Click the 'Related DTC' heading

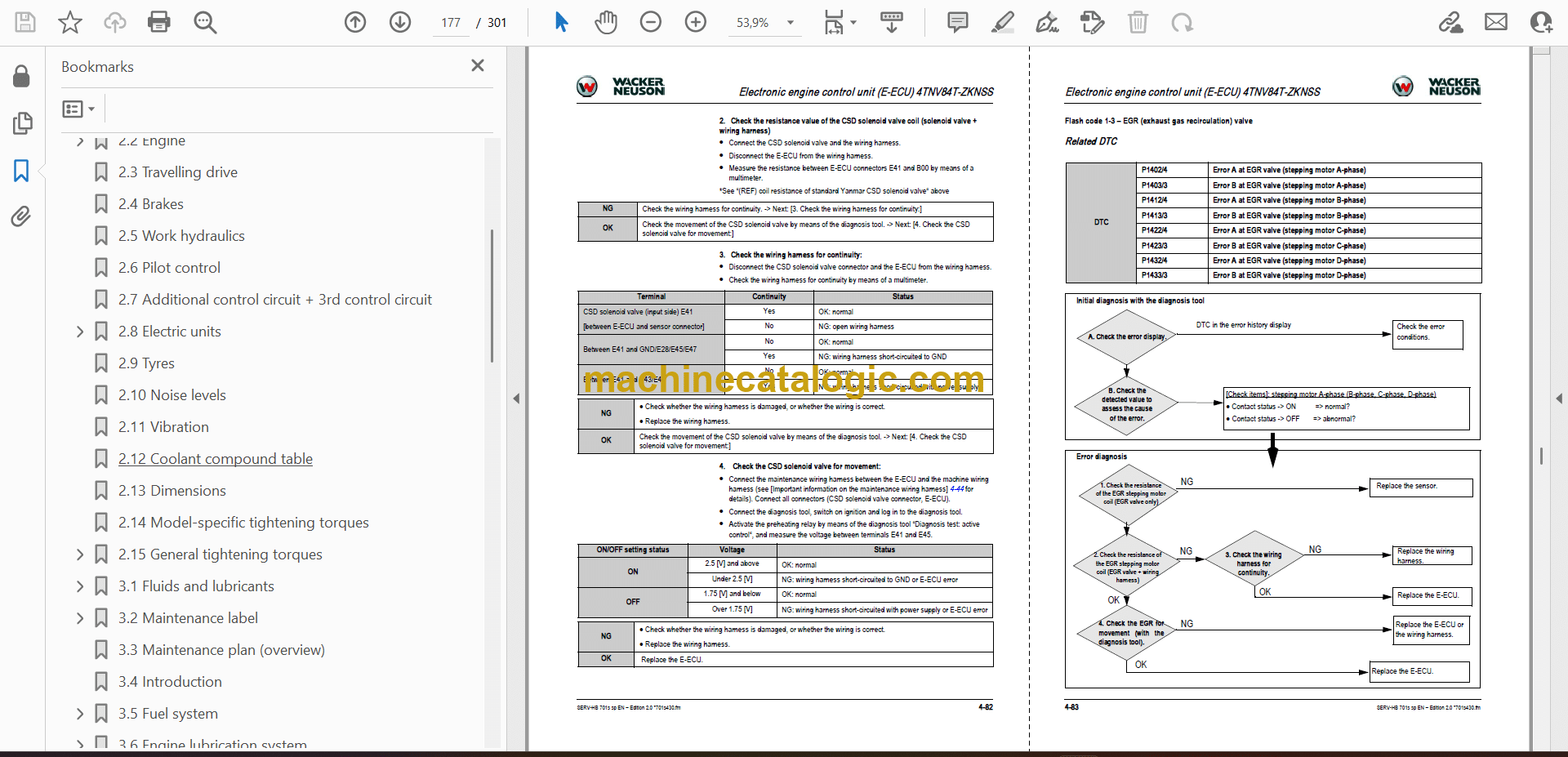tap(1090, 141)
